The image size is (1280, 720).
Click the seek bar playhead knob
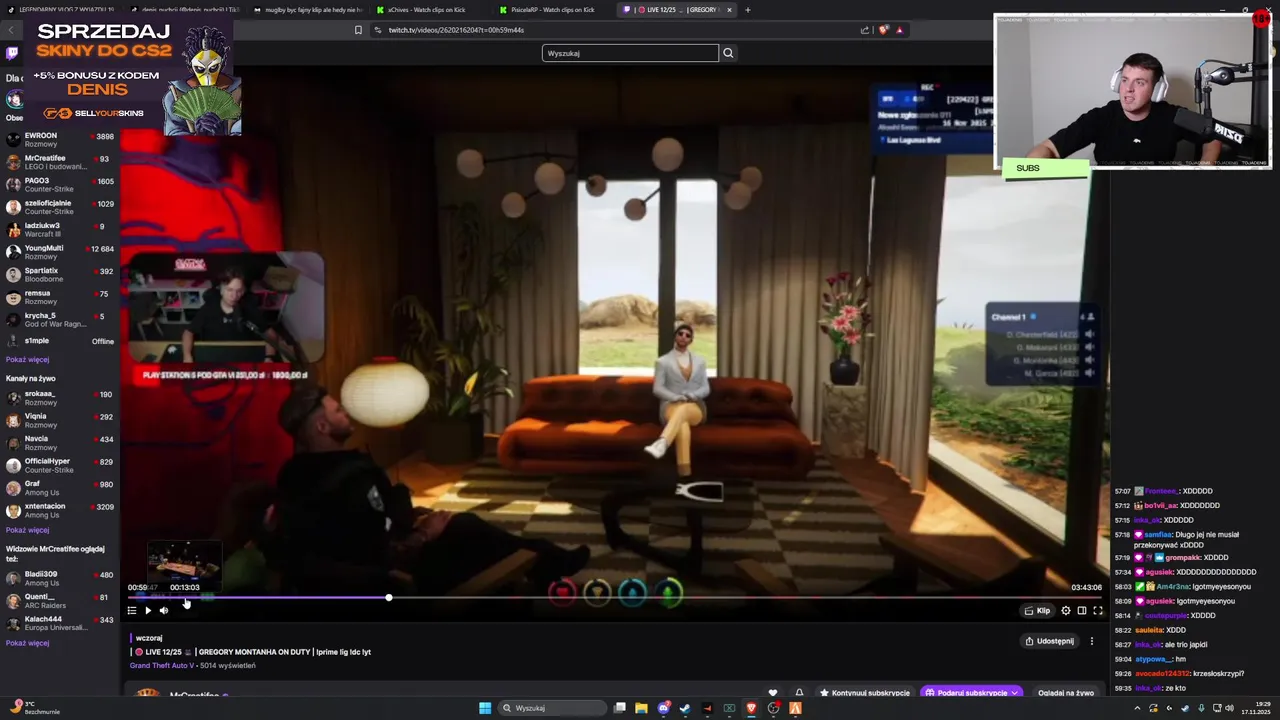point(389,598)
